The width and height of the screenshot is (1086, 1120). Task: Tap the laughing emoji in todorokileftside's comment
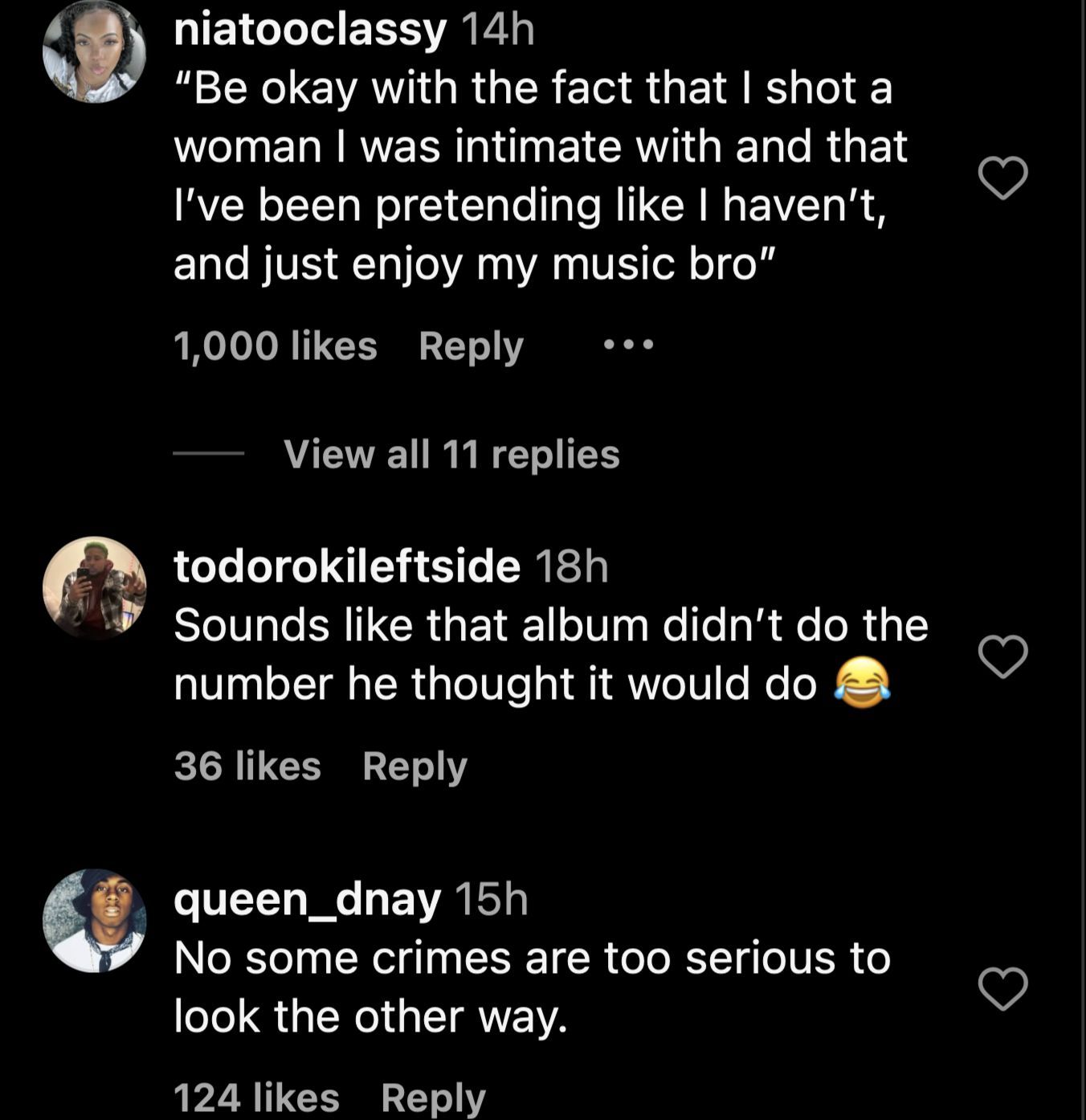coord(863,684)
